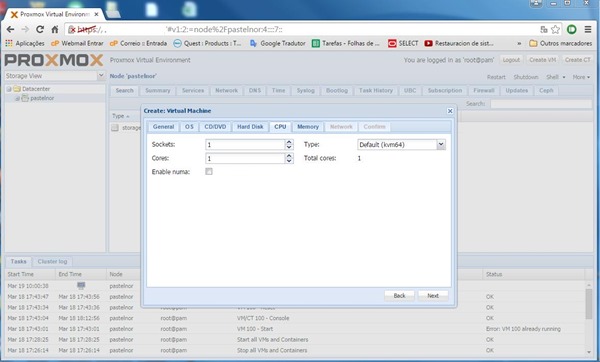Open the Shell dropdown

(x=555, y=77)
